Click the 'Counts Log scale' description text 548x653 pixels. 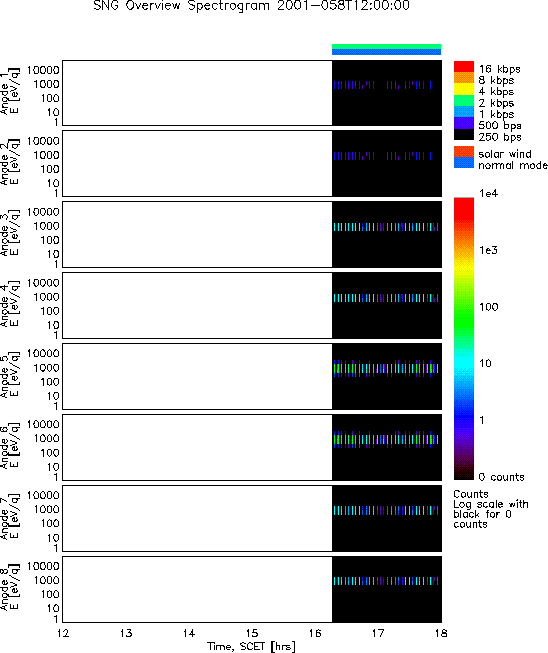491,509
